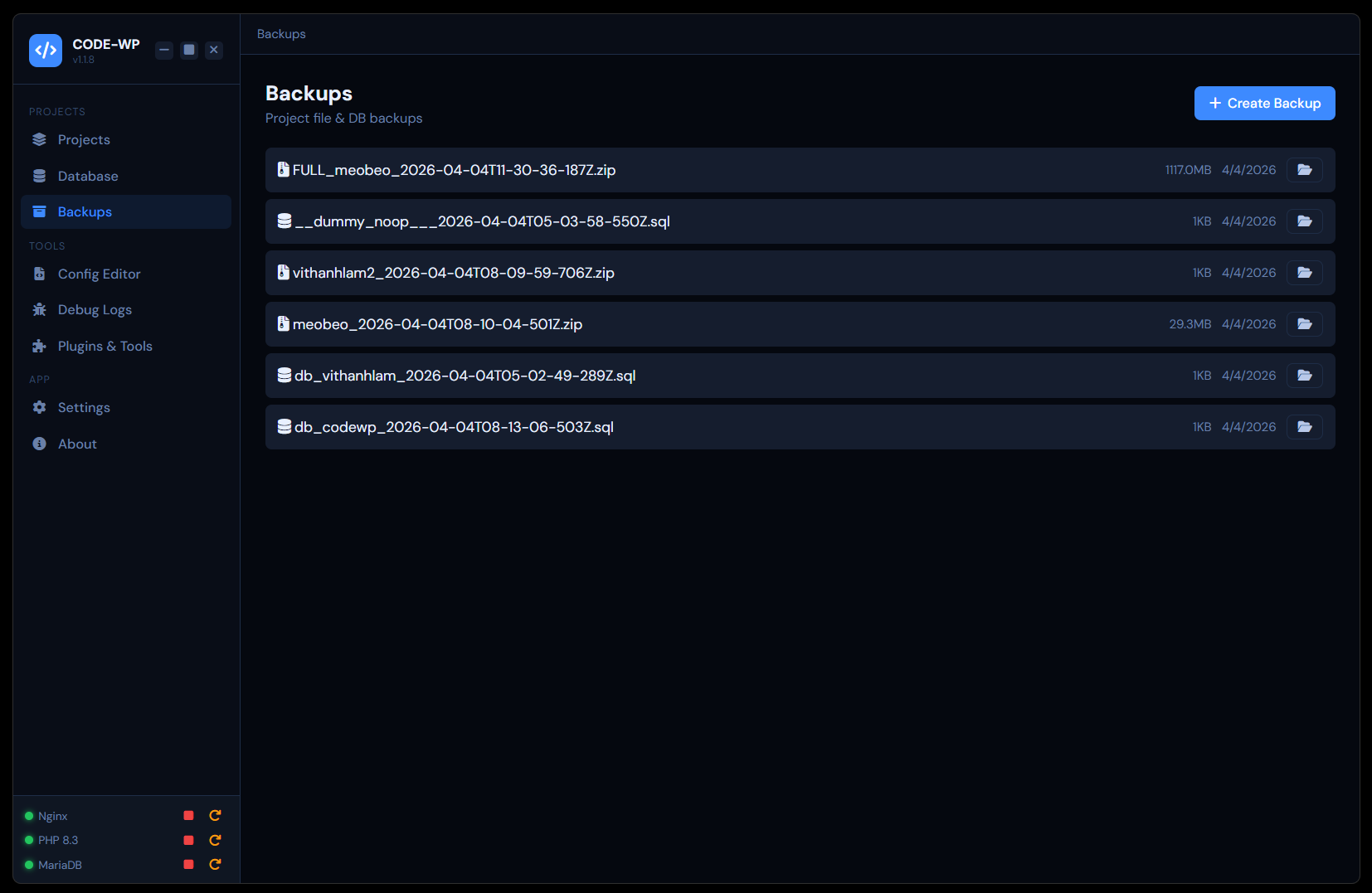Image resolution: width=1372 pixels, height=893 pixels.
Task: Restart the PHP 8.3 service
Action: (215, 840)
